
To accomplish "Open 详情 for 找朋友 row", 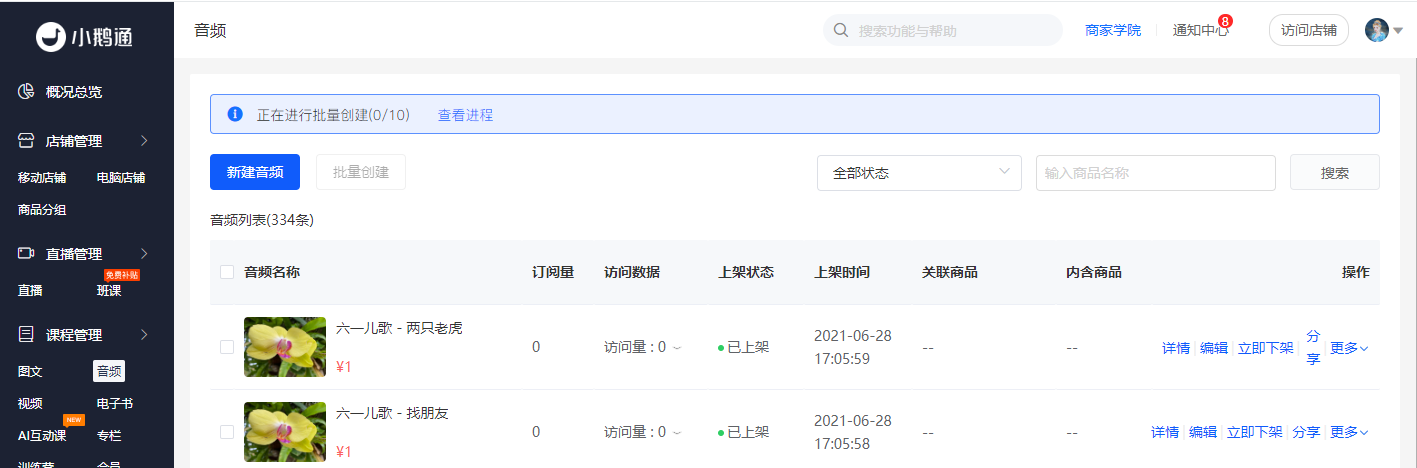I will click(x=1165, y=432).
